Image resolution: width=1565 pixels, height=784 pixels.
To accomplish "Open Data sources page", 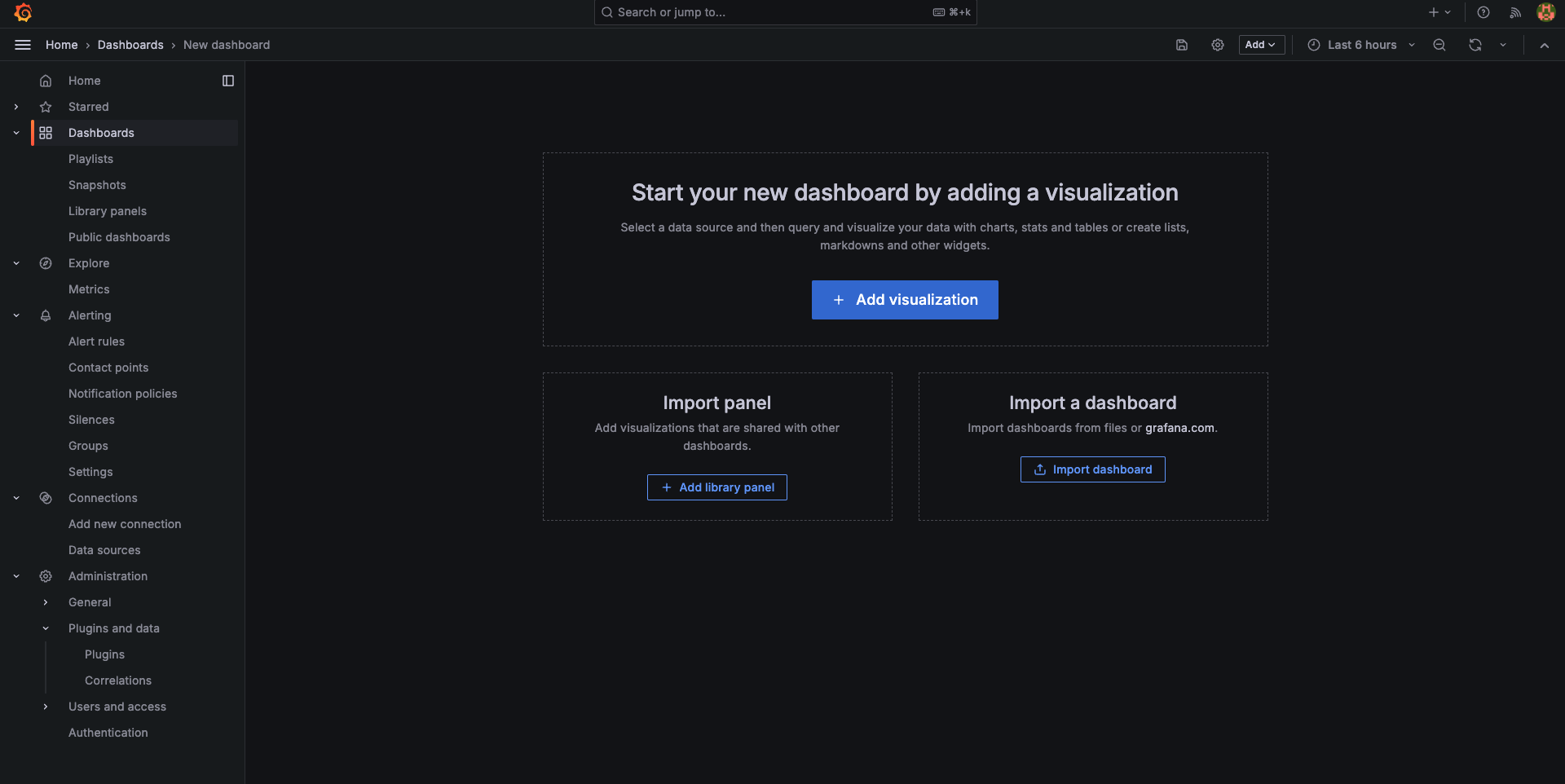I will [x=104, y=550].
